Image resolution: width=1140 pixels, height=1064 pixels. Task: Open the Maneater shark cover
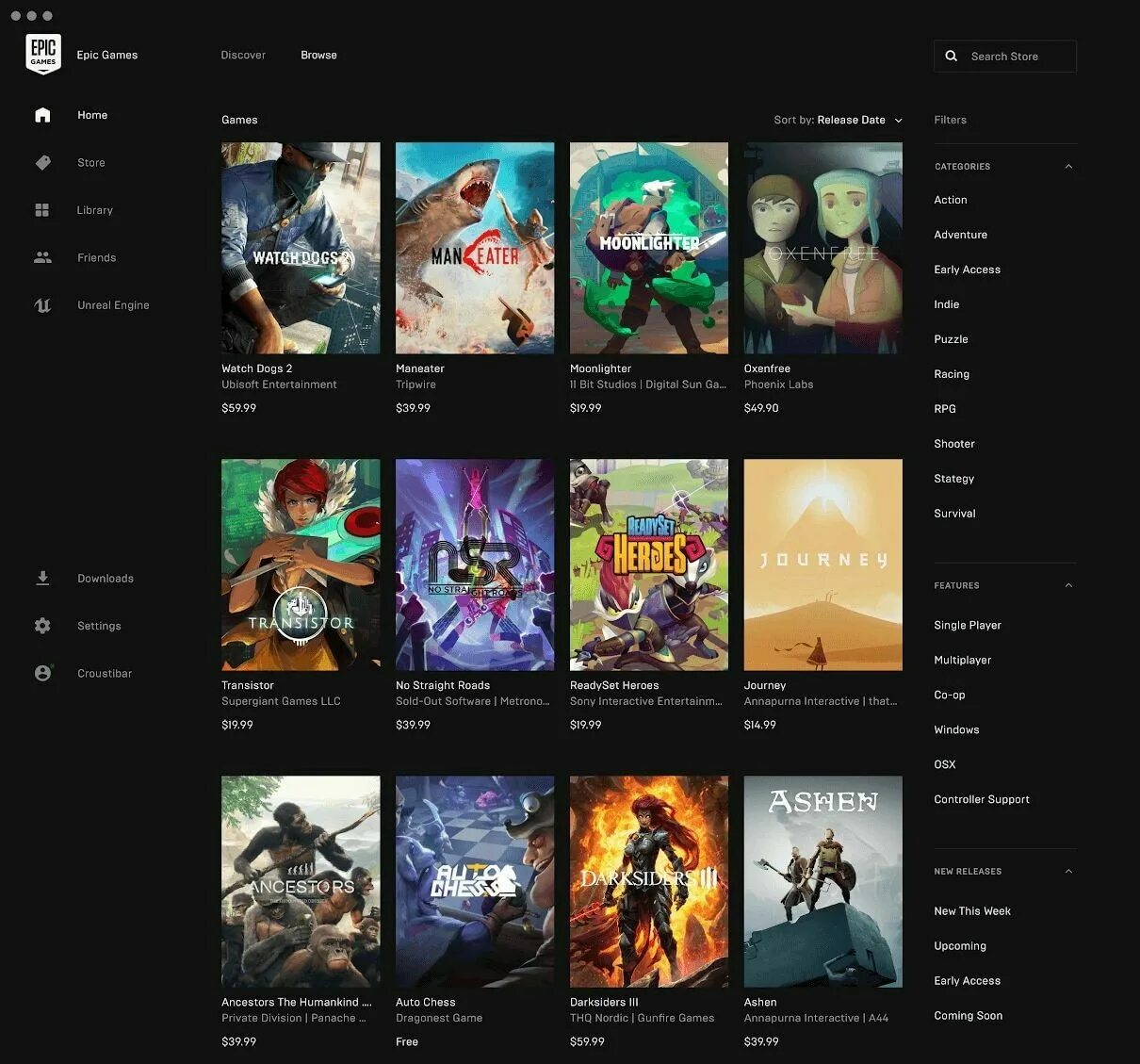point(475,248)
